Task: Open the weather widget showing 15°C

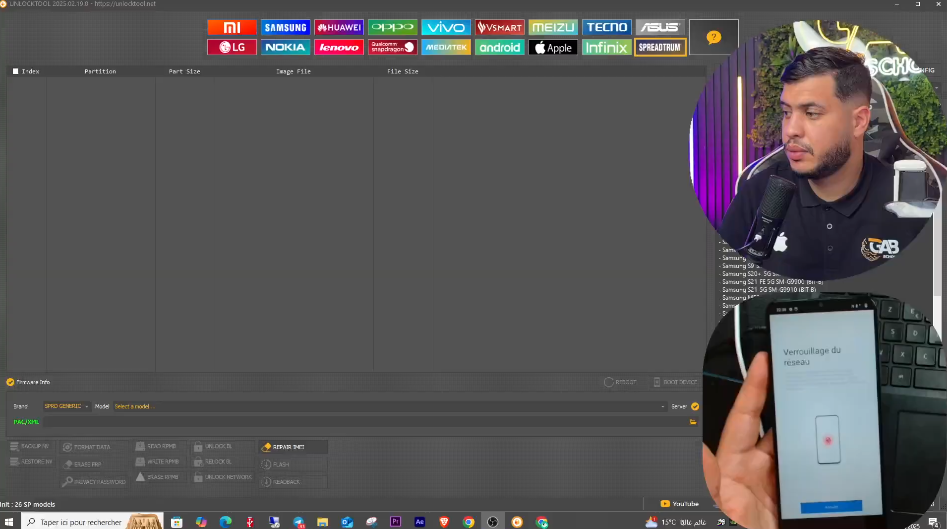Action: click(x=675, y=522)
